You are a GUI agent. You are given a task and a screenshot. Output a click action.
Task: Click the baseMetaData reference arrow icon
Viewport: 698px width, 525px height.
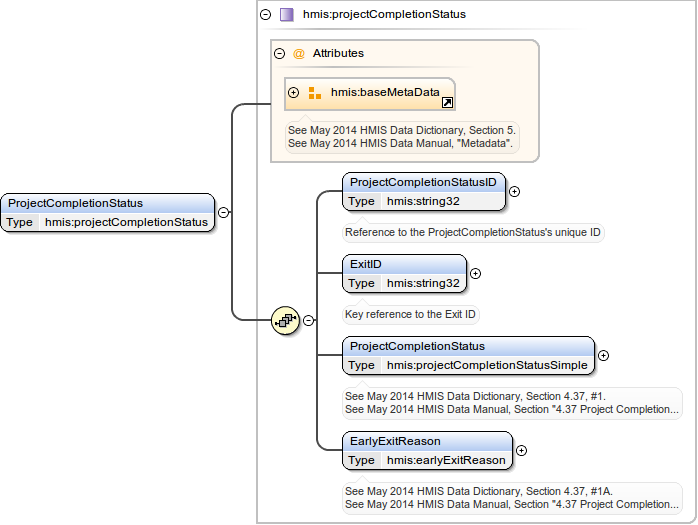[x=447, y=102]
